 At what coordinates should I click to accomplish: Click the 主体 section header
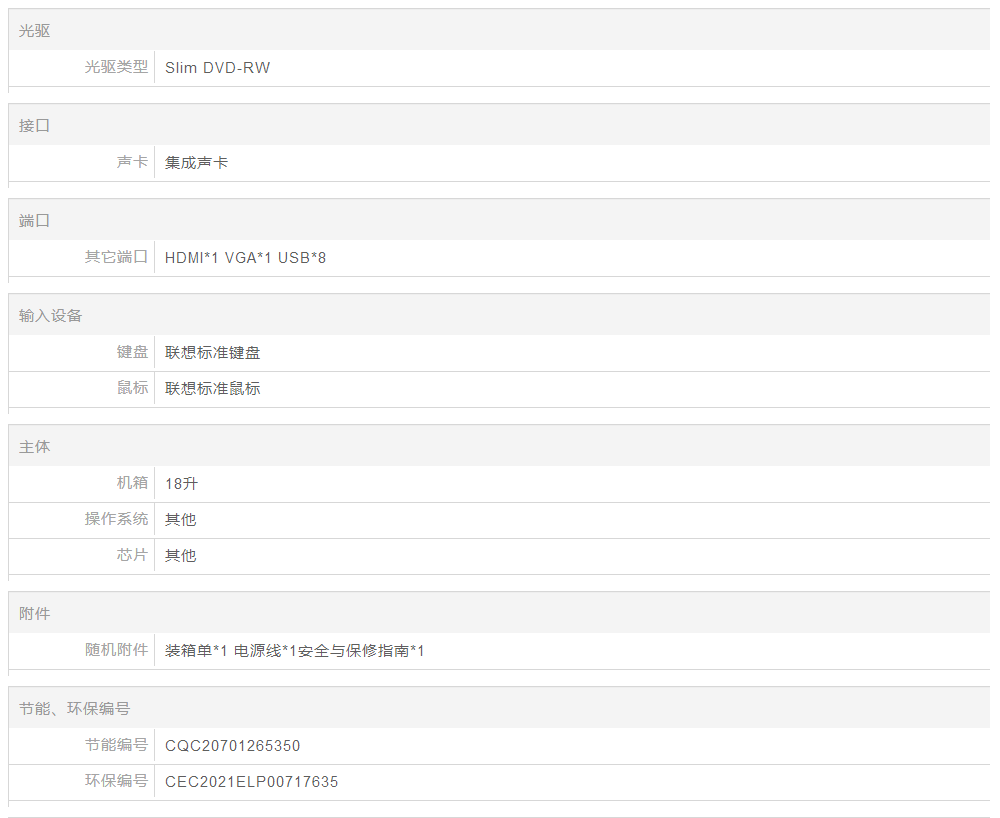35,447
